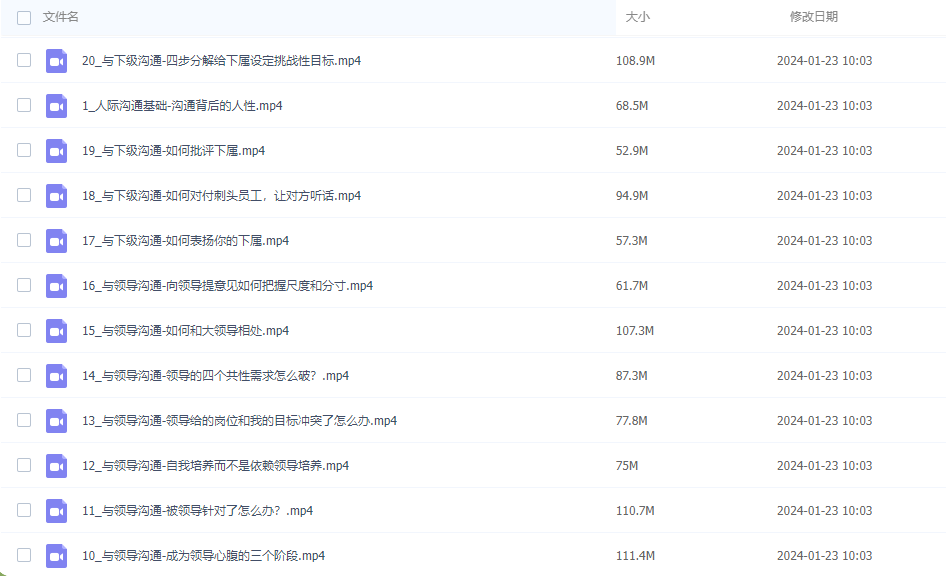946x576 pixels.
Task: Click video icon for 10_与领导沟通 file
Action: pos(56,556)
